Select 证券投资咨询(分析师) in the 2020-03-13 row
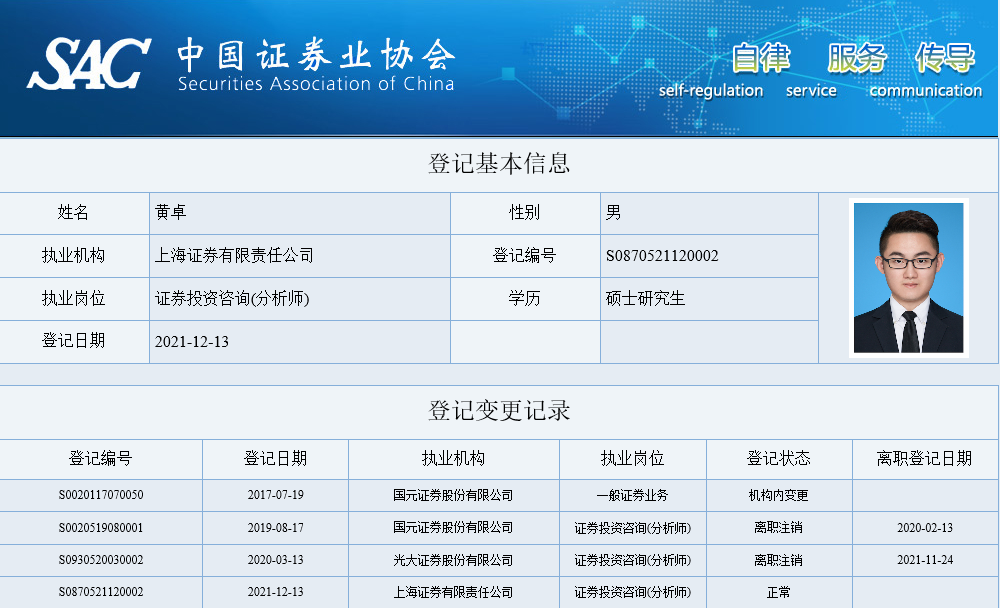The width and height of the screenshot is (1000, 608). (633, 560)
